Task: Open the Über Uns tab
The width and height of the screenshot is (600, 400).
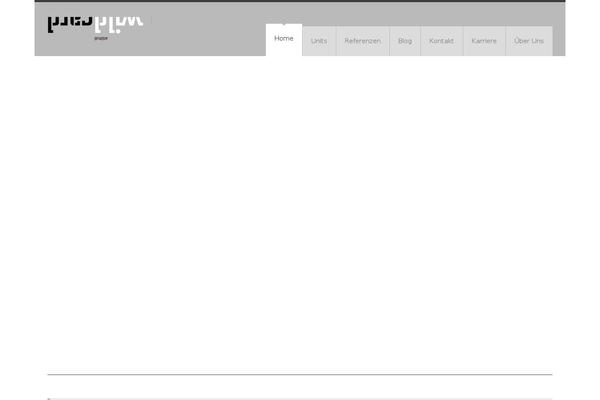Action: pyautogui.click(x=529, y=41)
